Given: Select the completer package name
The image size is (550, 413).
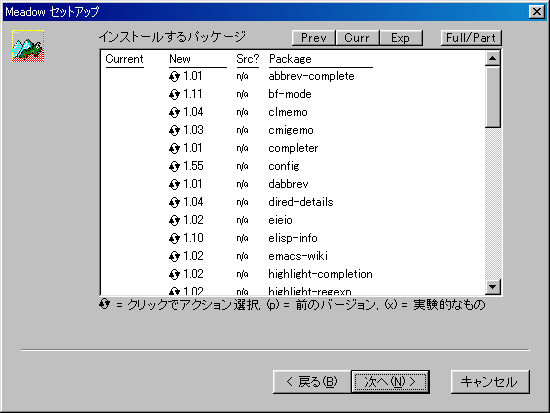Looking at the screenshot, I should 293,148.
